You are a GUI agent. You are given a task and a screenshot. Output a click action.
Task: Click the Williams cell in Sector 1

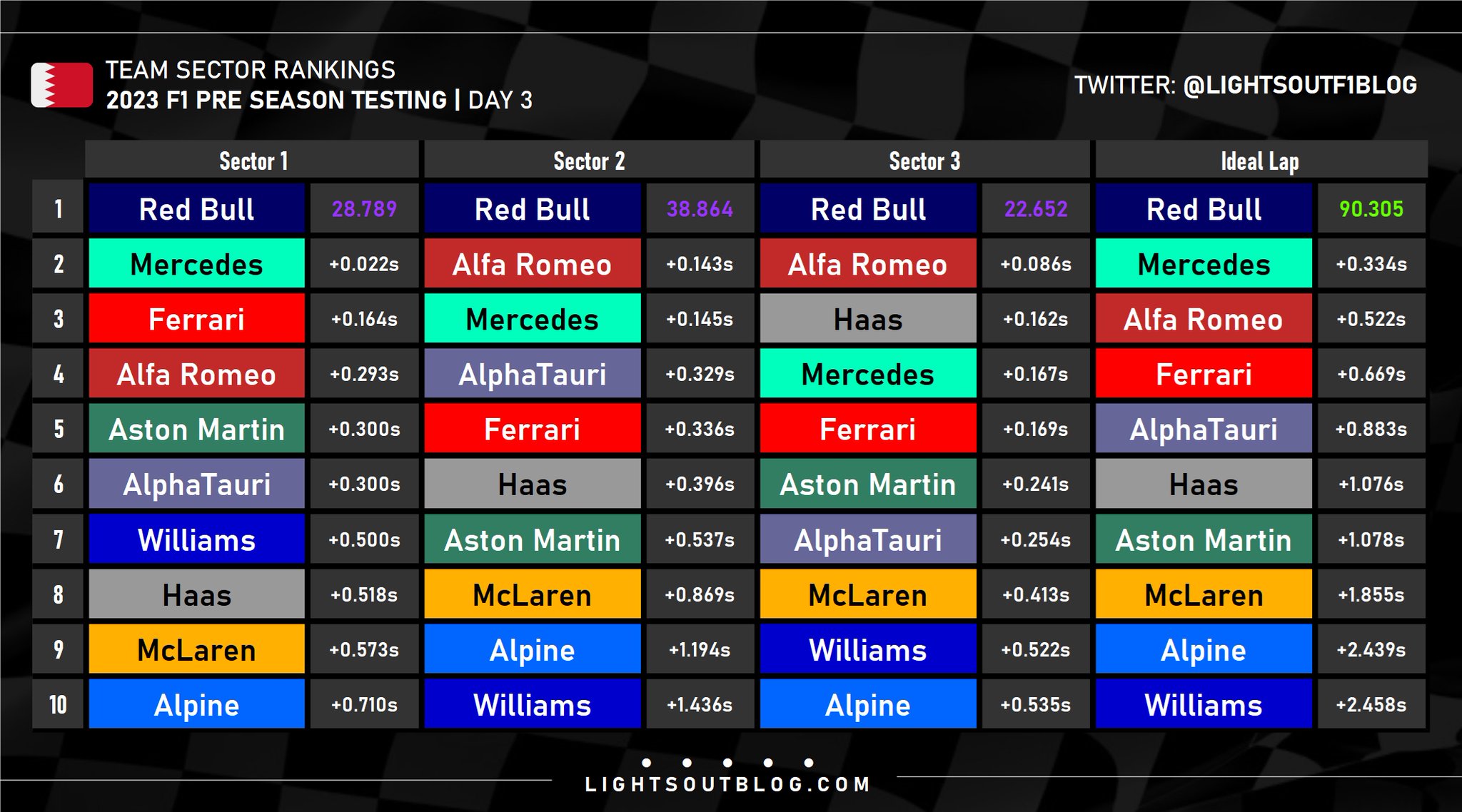click(x=196, y=539)
